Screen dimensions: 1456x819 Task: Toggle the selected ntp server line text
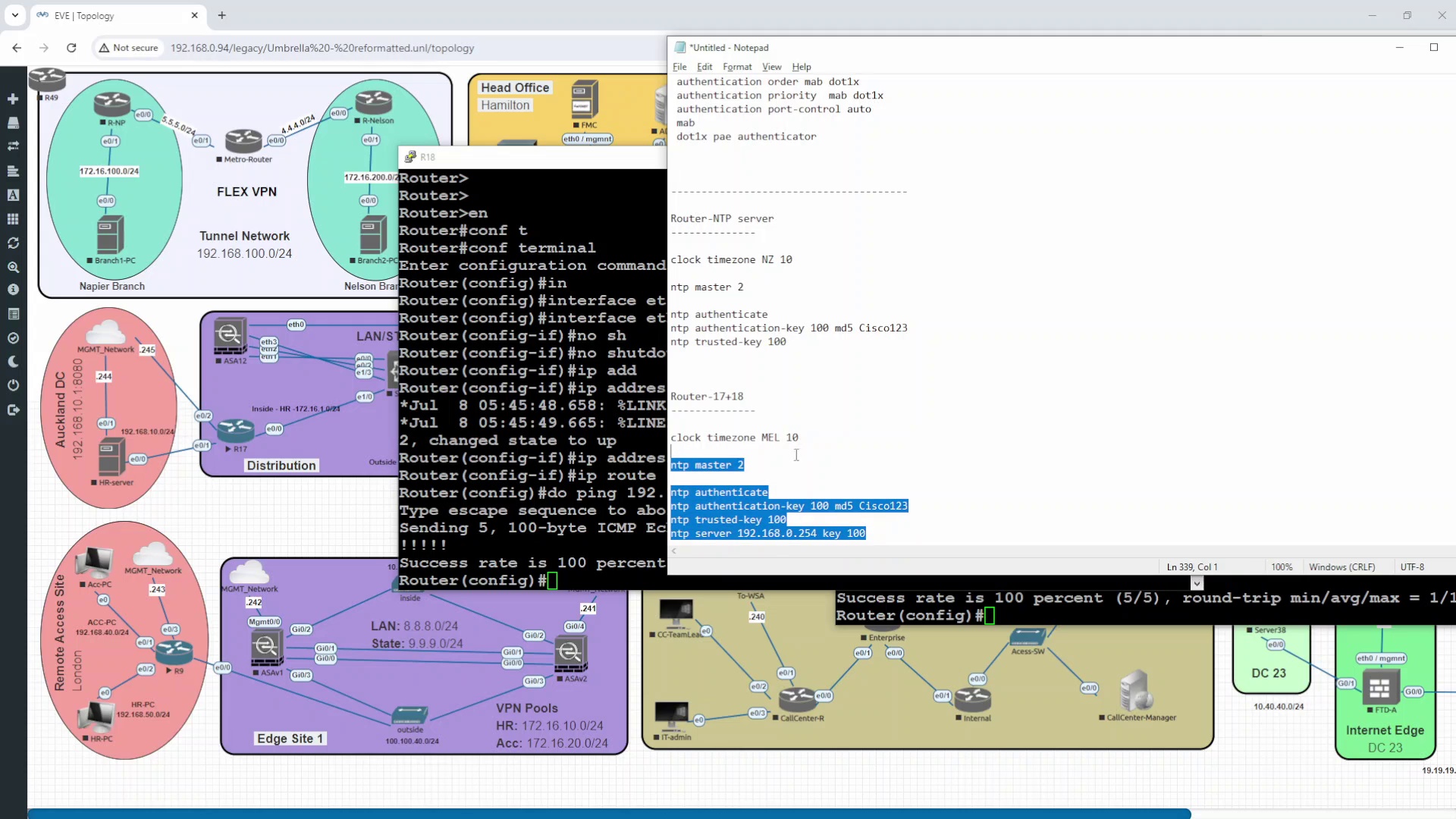click(766, 533)
